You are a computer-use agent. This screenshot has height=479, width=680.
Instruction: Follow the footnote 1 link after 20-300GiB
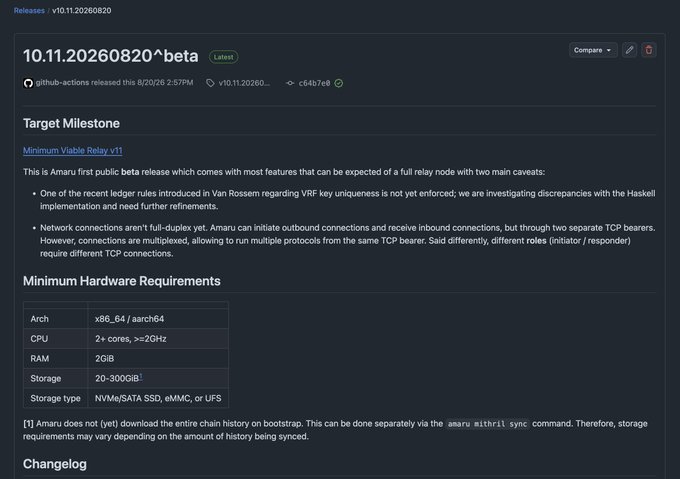coord(141,376)
